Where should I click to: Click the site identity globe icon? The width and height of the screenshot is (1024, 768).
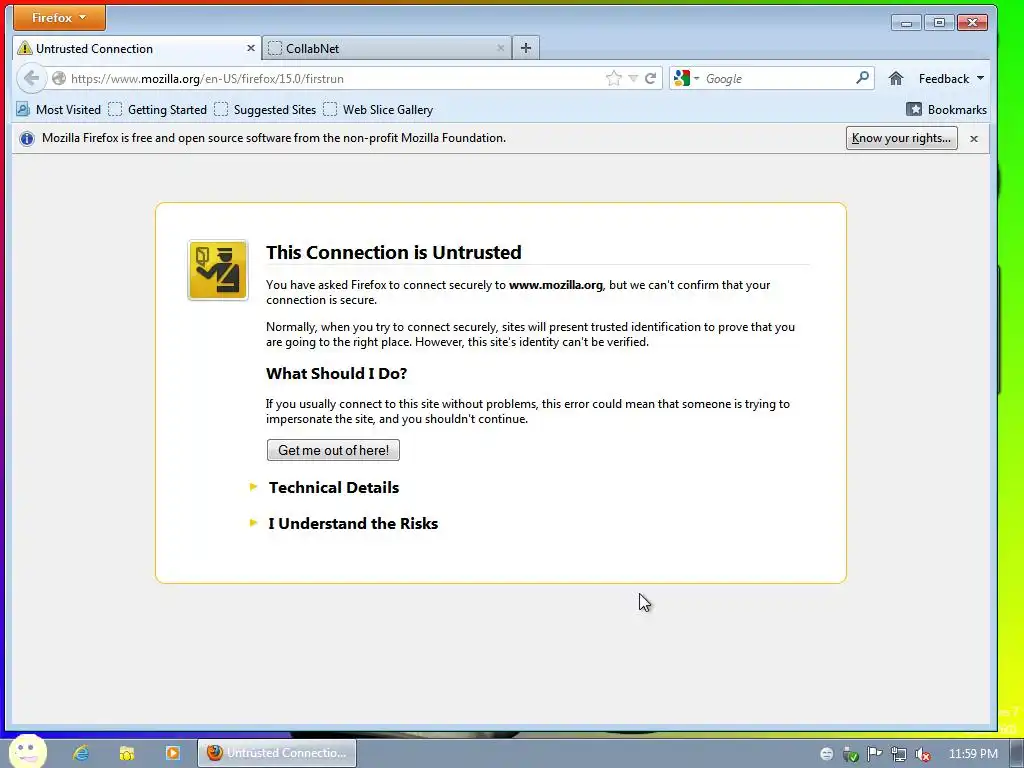click(59, 78)
